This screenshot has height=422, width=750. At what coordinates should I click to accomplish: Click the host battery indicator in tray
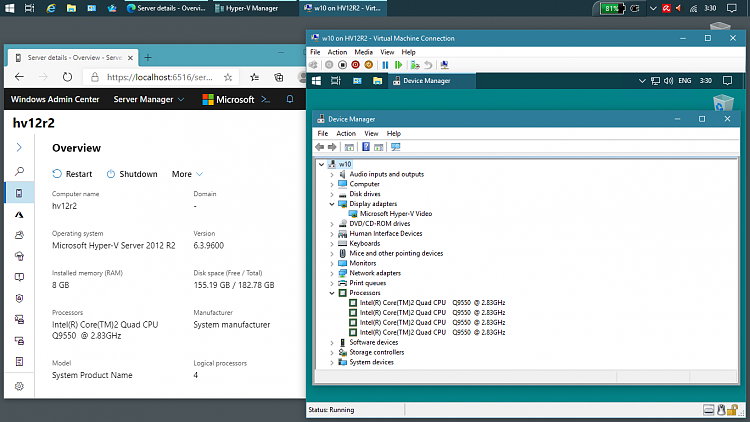pyautogui.click(x=612, y=8)
